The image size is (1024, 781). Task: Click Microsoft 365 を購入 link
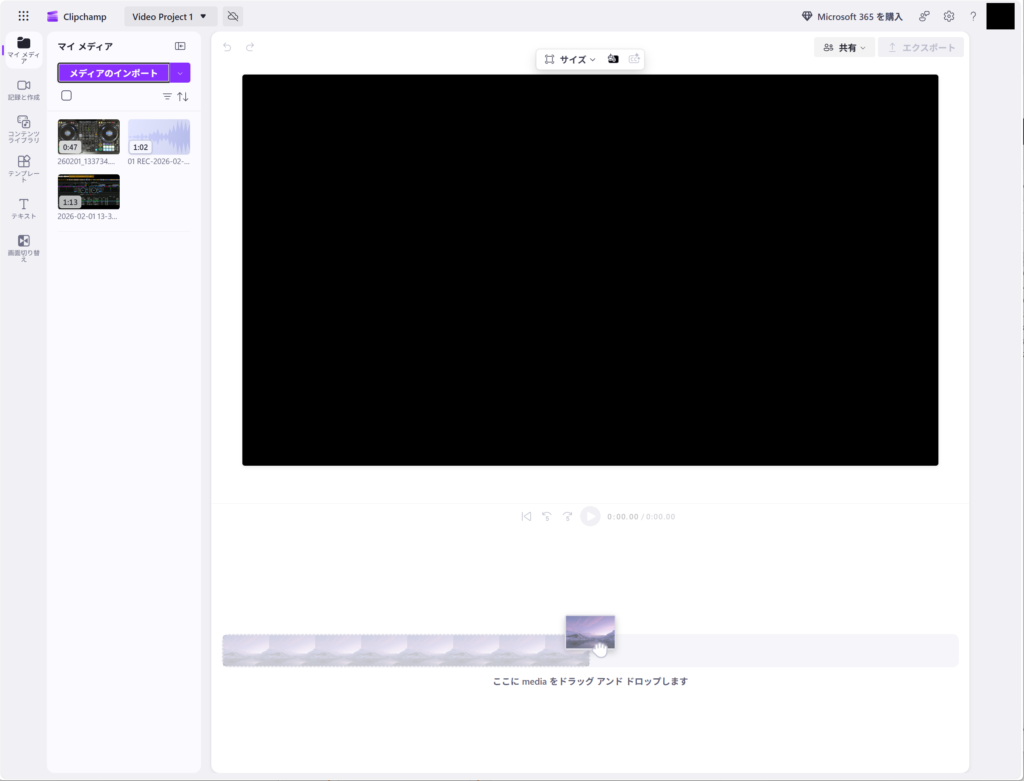click(x=852, y=17)
